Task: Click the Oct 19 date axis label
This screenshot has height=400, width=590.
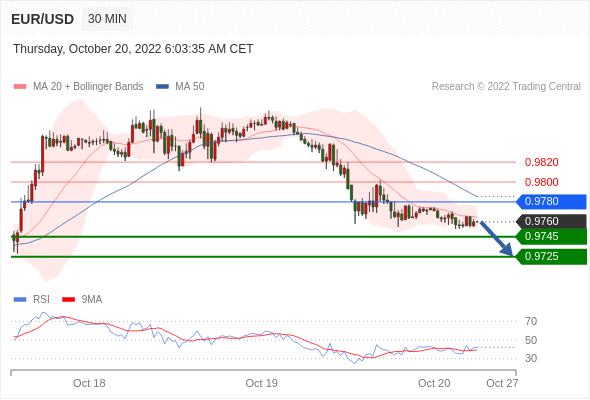Action: (x=262, y=383)
